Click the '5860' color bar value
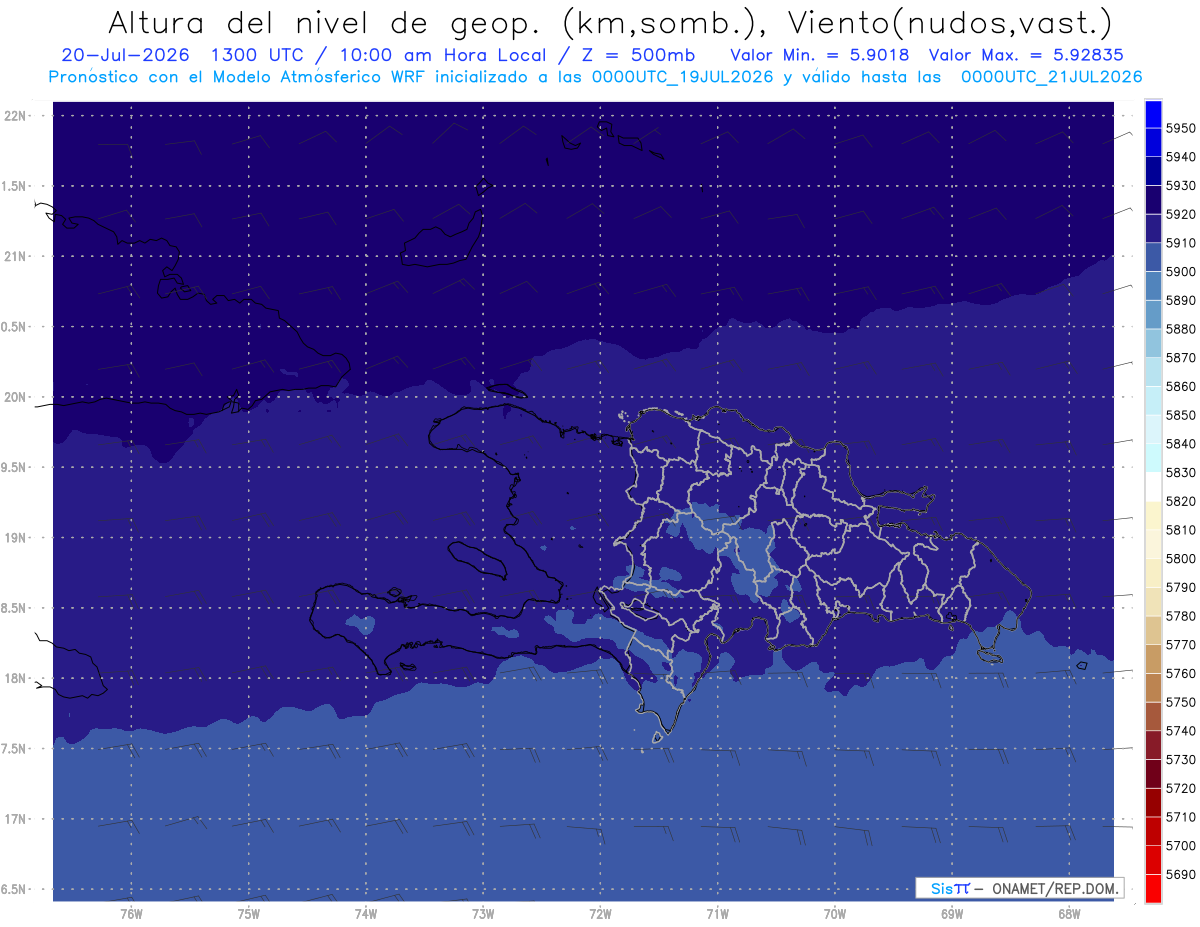This screenshot has height=927, width=1200. 1182,387
